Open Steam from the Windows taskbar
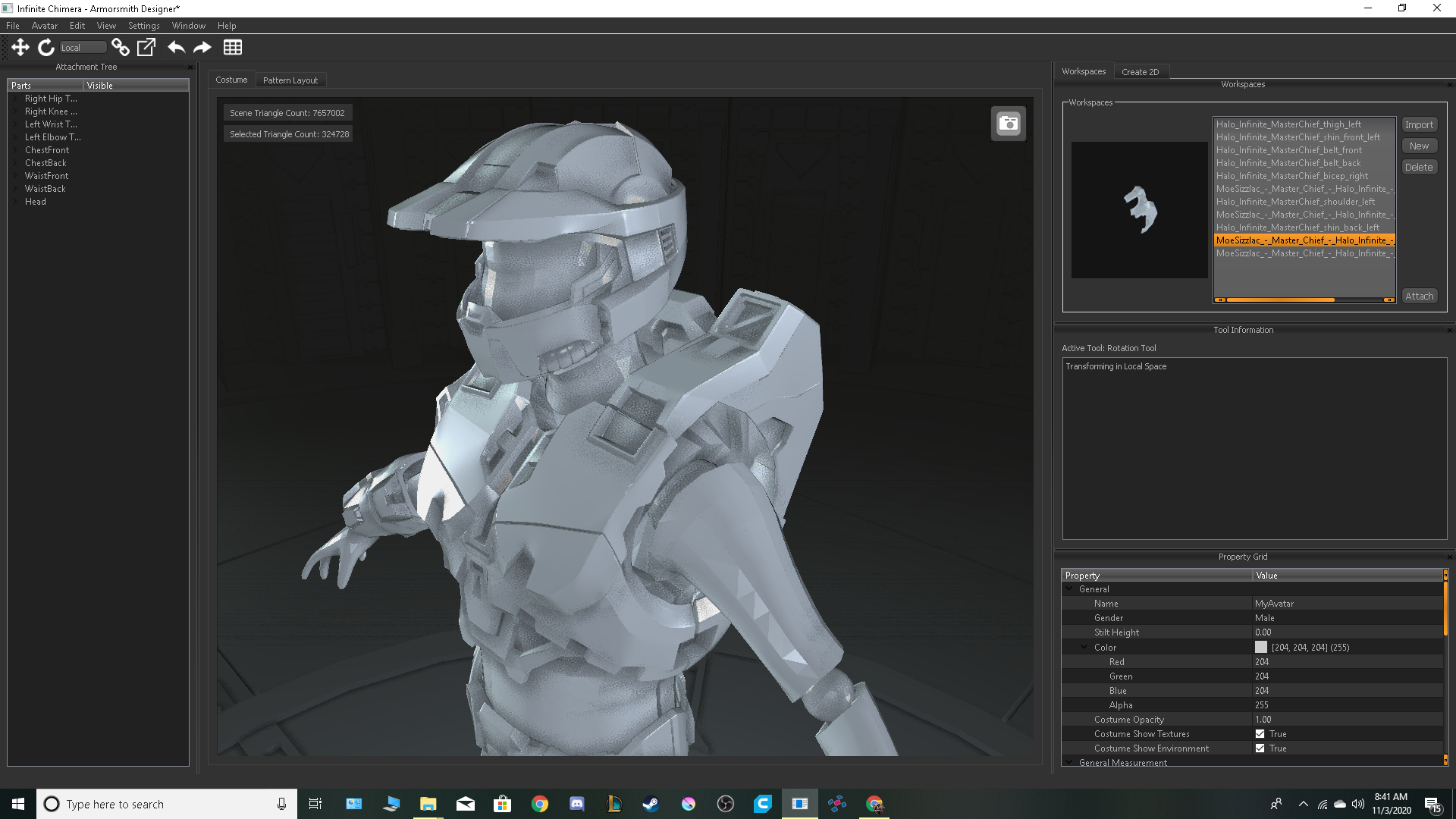Viewport: 1456px width, 819px height. pyautogui.click(x=651, y=804)
